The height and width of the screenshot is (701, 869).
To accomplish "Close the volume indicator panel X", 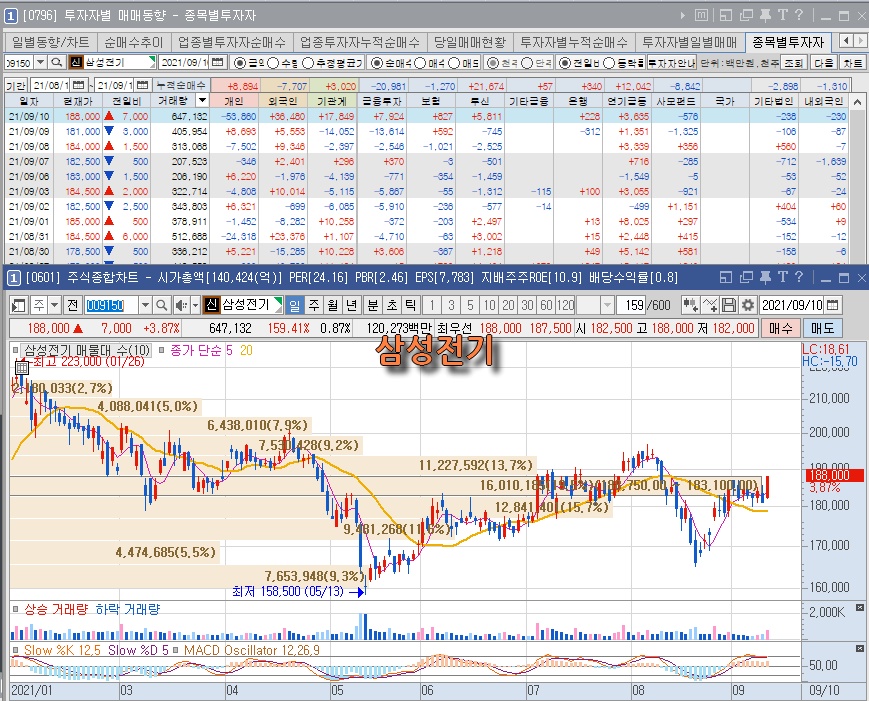I will pos(860,608).
